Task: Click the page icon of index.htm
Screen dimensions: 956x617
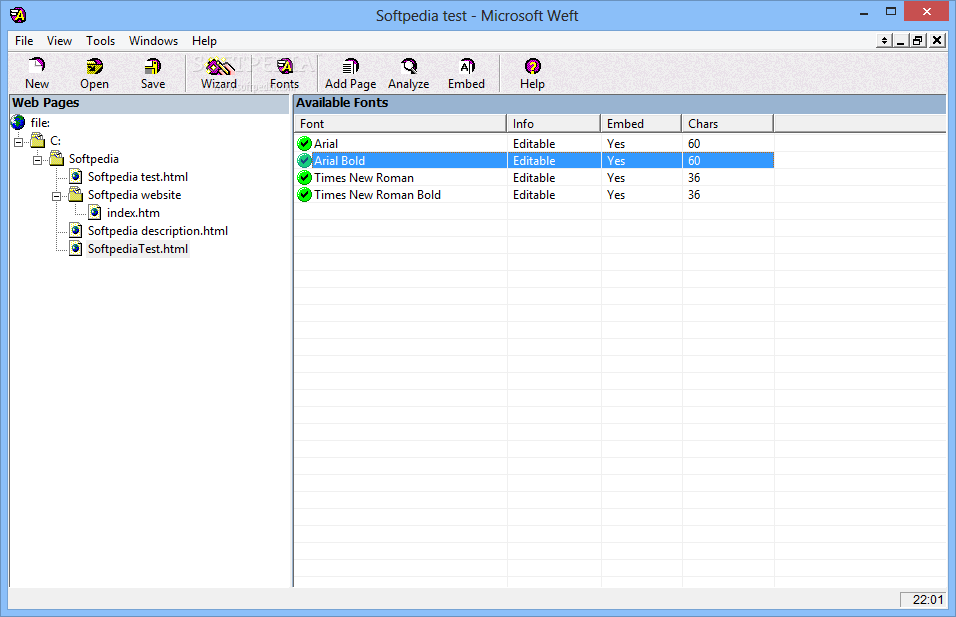Action: (x=95, y=213)
